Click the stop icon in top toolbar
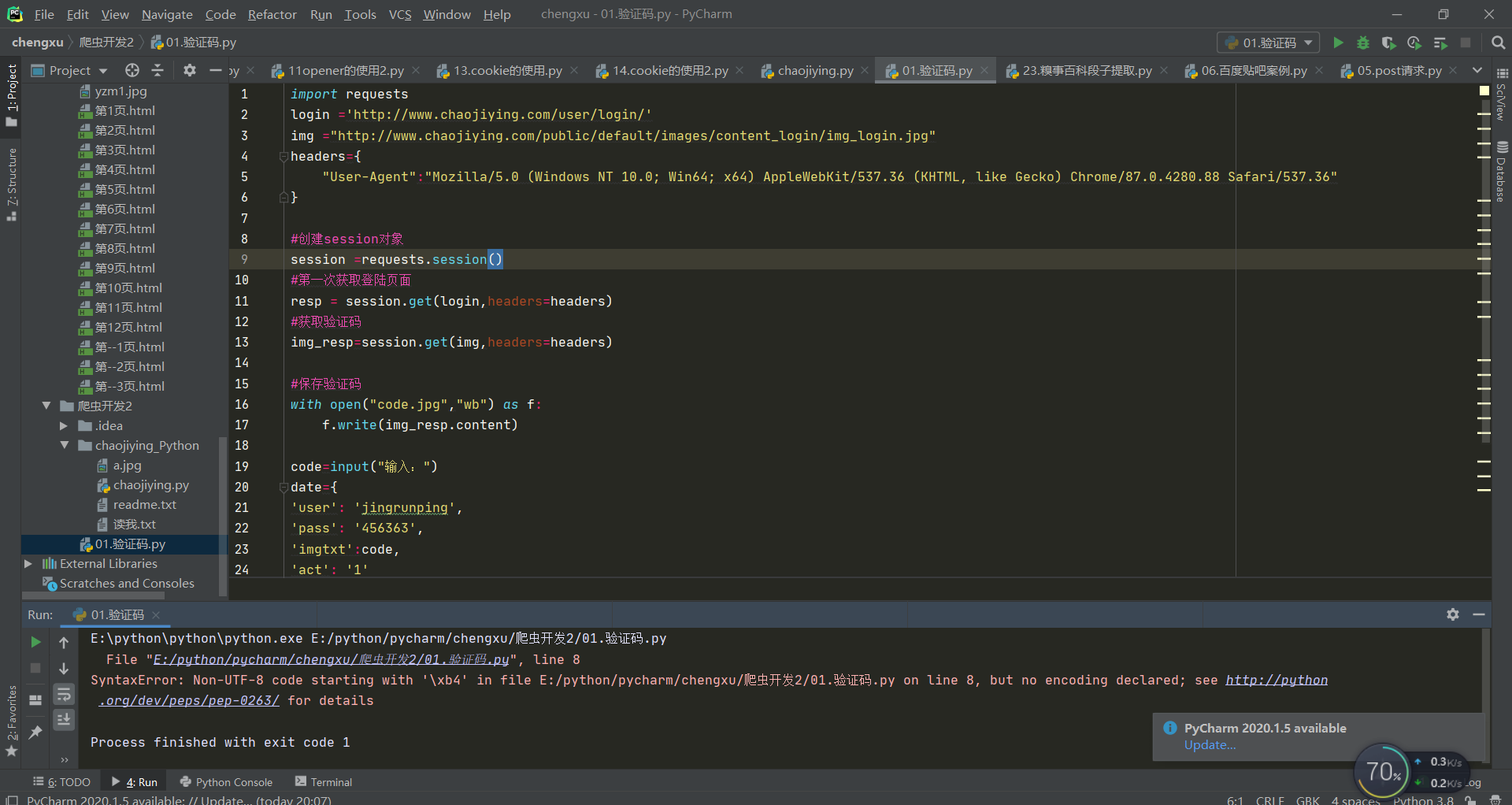 (1466, 43)
